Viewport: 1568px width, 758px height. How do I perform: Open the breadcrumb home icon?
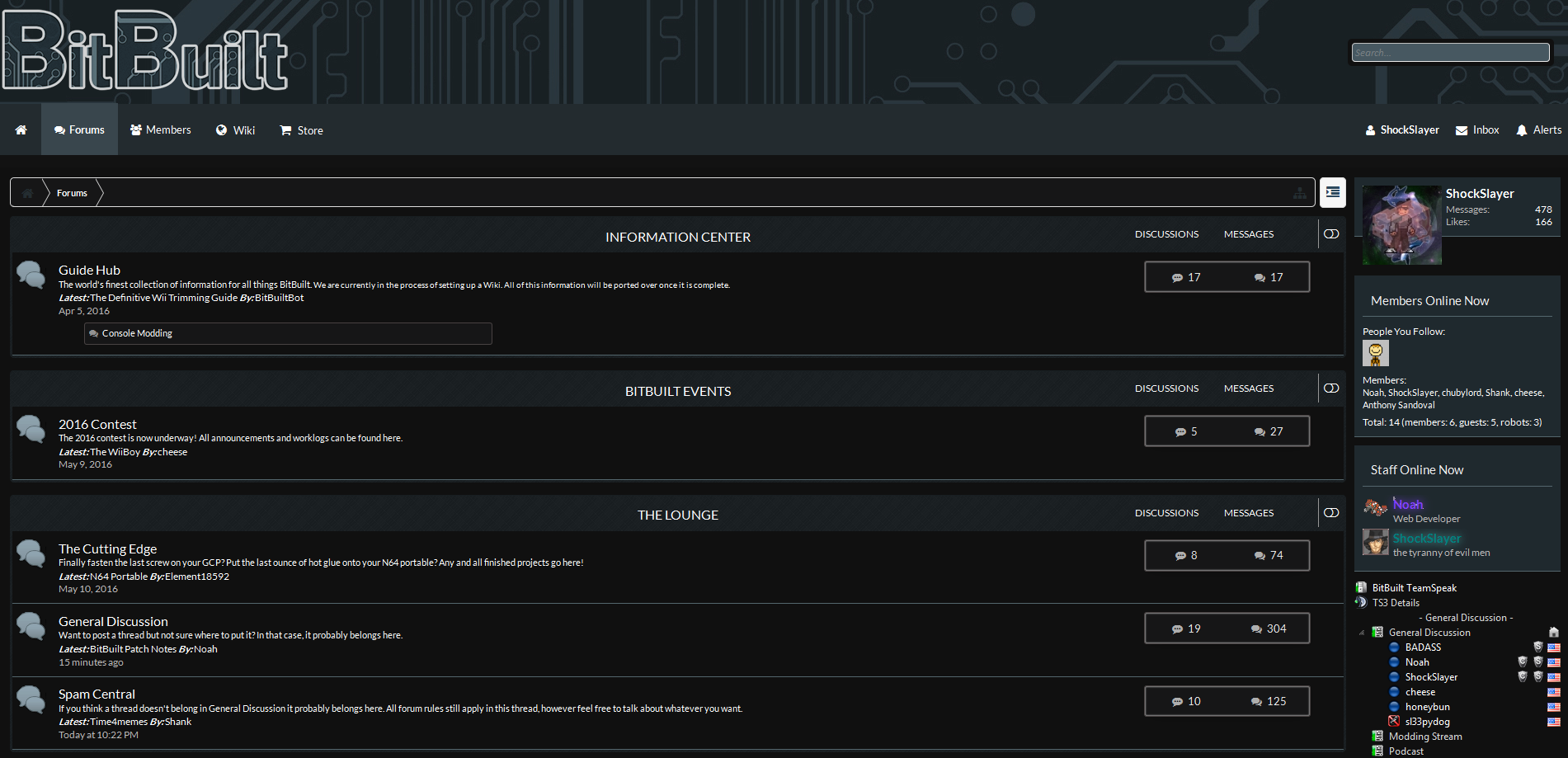tap(27, 193)
